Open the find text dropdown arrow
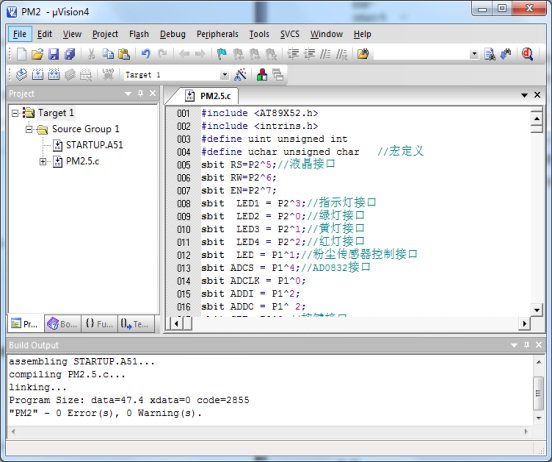552x462 pixels. click(x=474, y=54)
